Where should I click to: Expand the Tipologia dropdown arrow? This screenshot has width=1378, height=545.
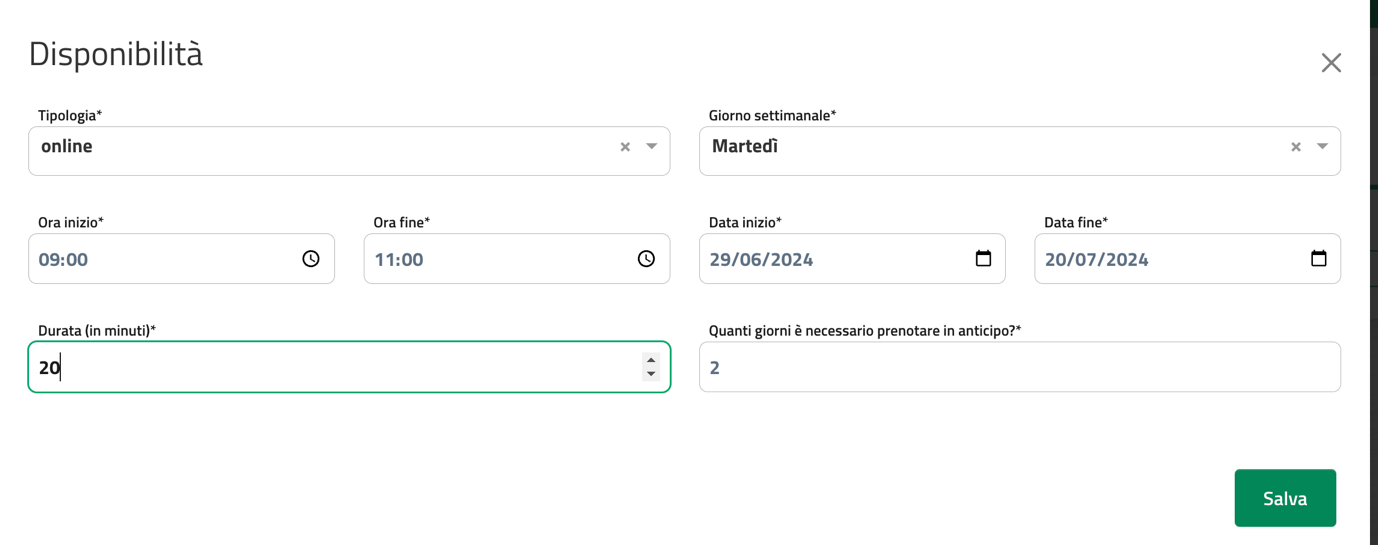[x=652, y=147]
